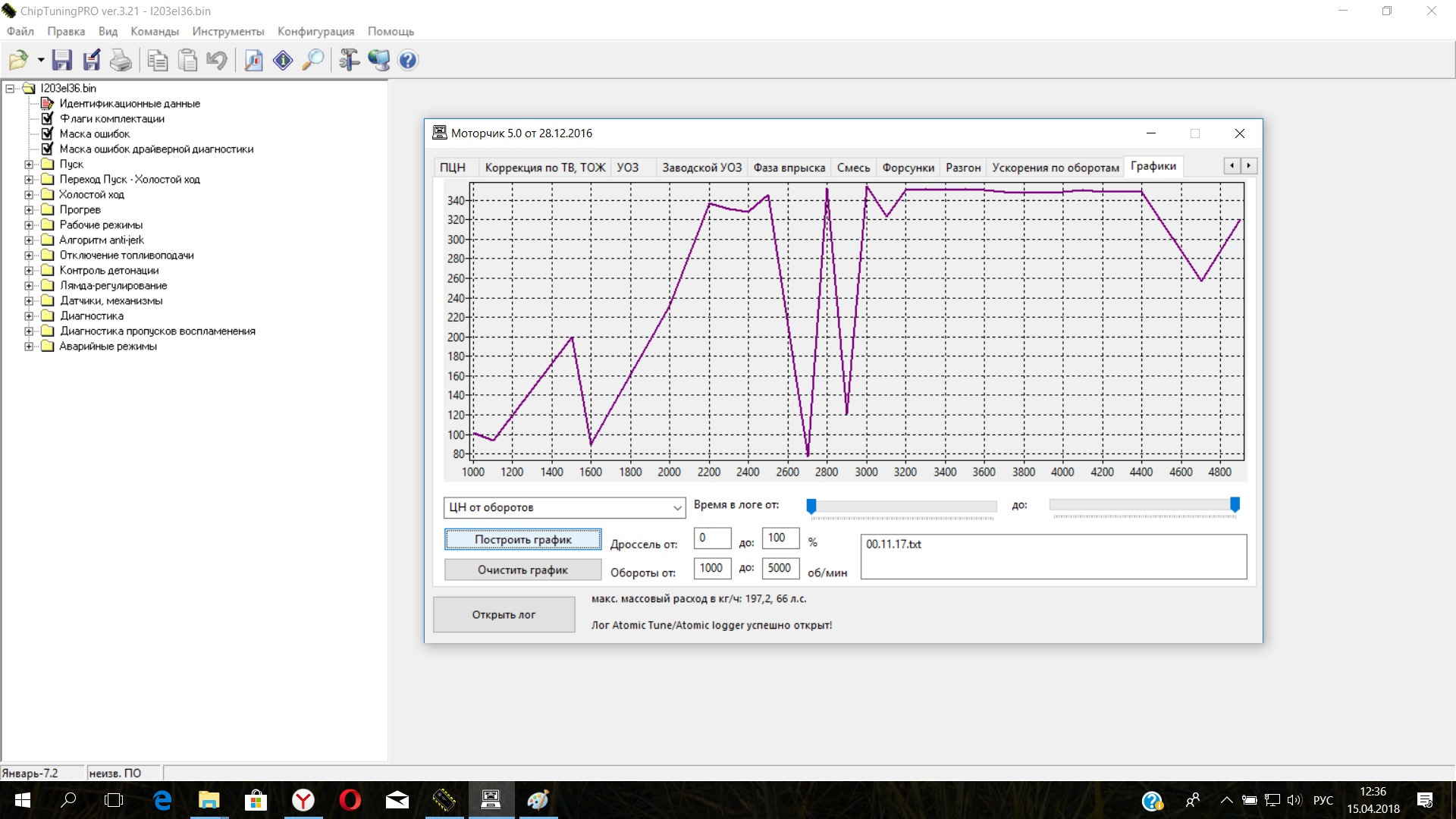Switch to the Смесь tab

tap(853, 168)
